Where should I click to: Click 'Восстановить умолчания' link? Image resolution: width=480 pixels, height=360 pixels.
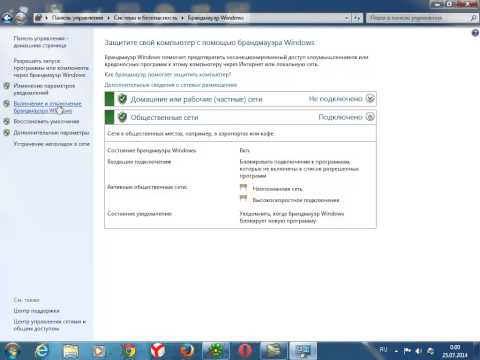[x=46, y=121]
